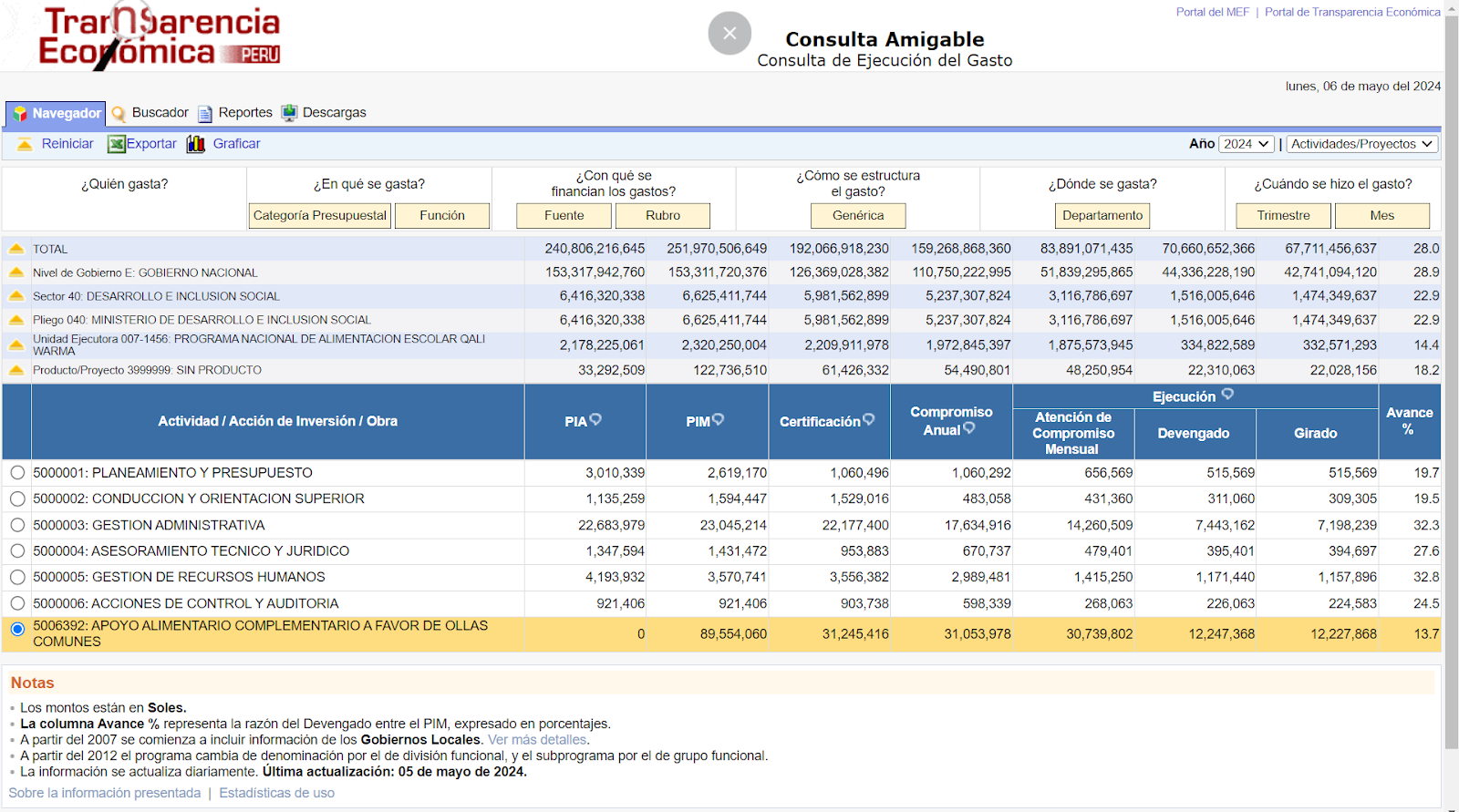1459x812 pixels.
Task: Click the up arrow icon beside Sector 40 row
Action: click(16, 295)
